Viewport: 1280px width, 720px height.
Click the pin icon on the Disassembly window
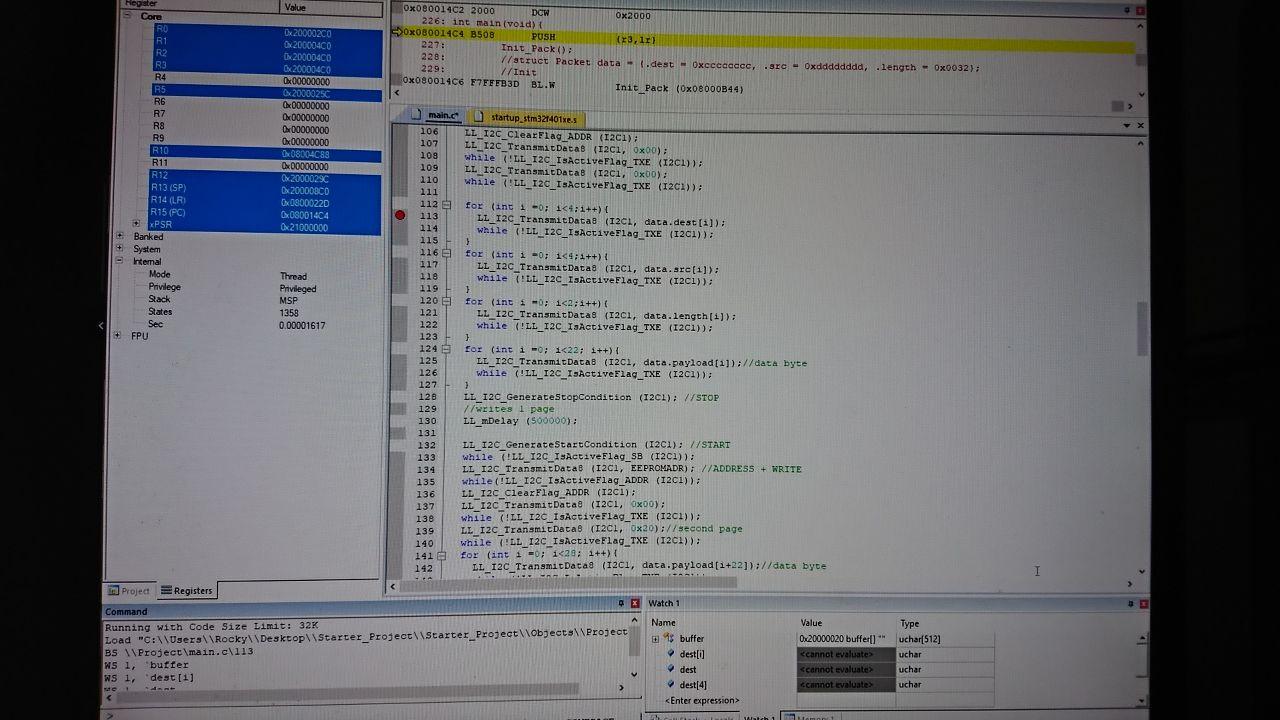tap(1127, 9)
